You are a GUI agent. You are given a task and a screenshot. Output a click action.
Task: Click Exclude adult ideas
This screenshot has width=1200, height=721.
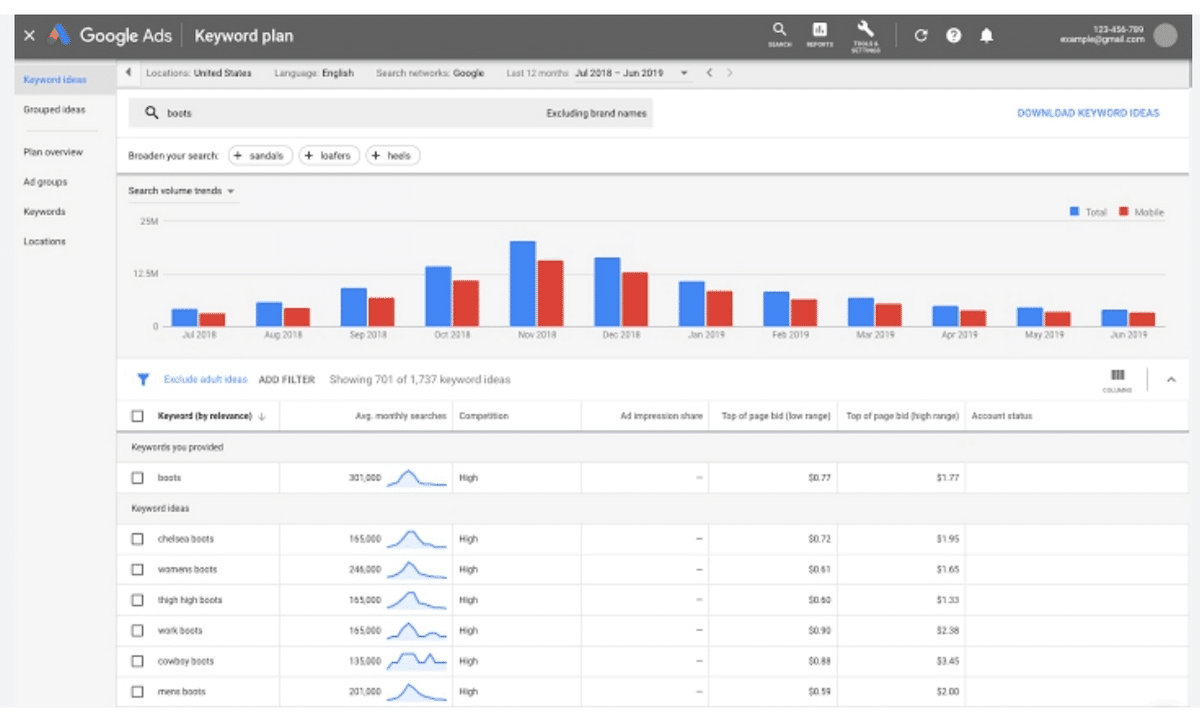point(207,379)
